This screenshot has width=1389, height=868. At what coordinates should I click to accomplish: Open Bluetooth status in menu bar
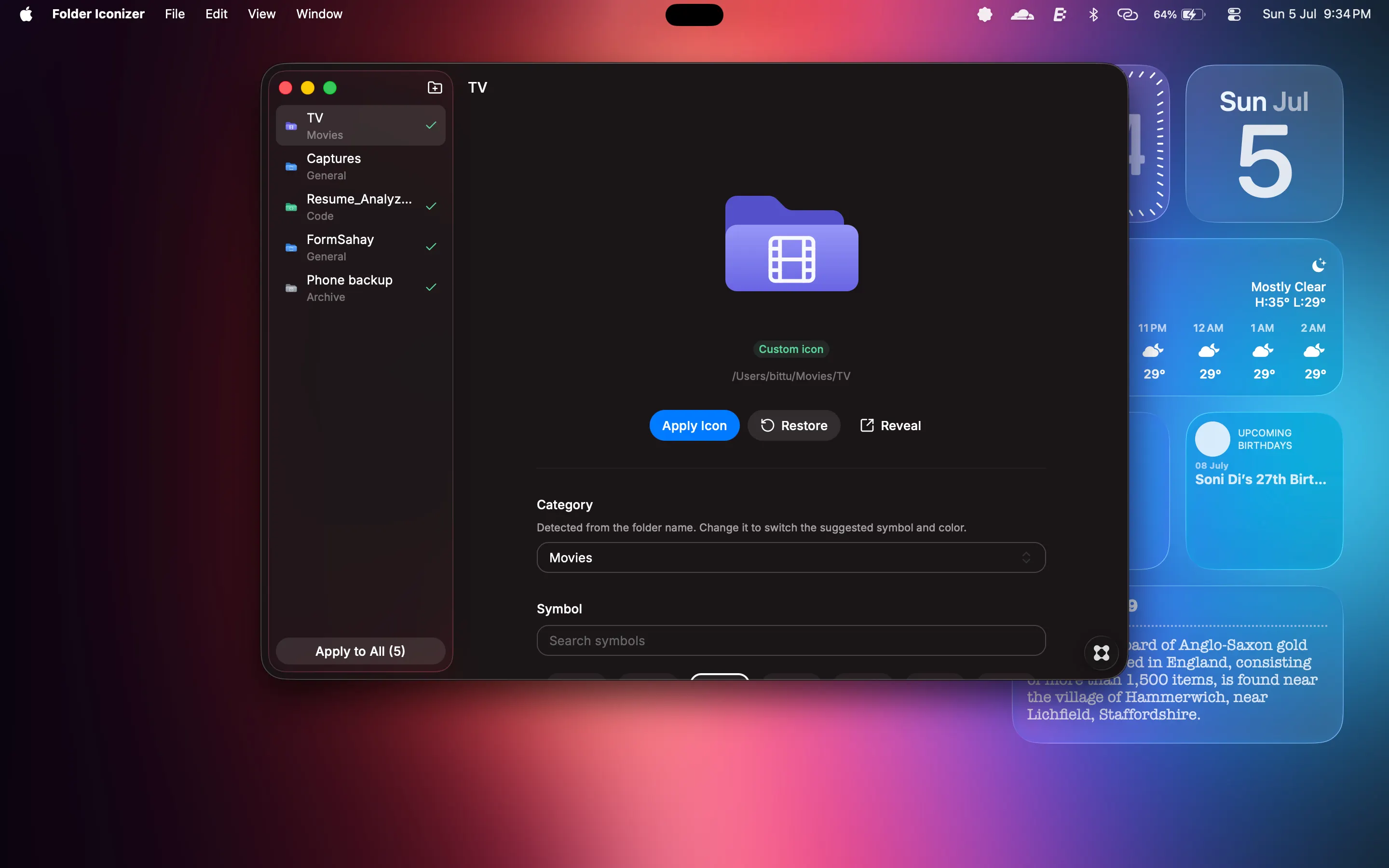pyautogui.click(x=1093, y=14)
